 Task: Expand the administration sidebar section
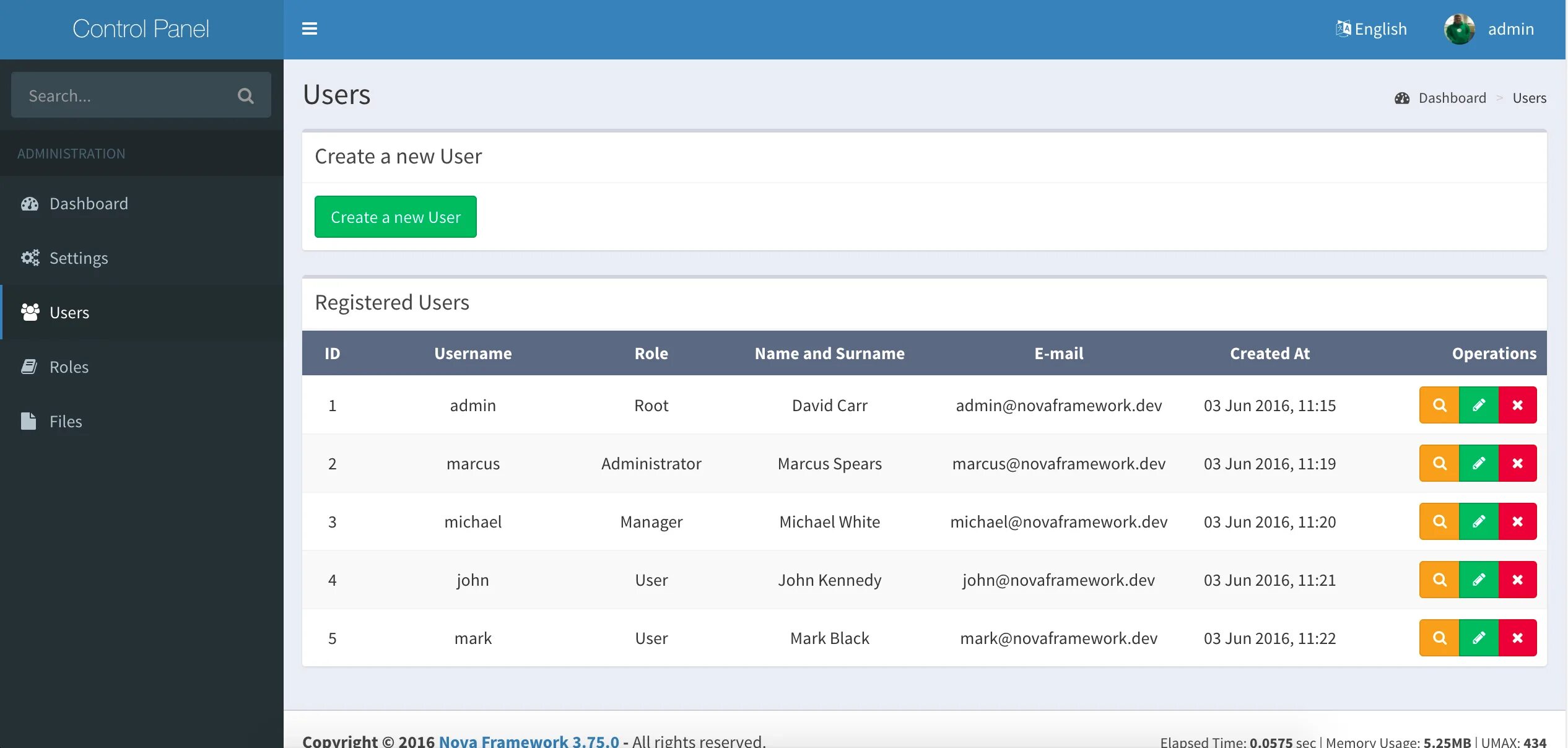point(71,153)
